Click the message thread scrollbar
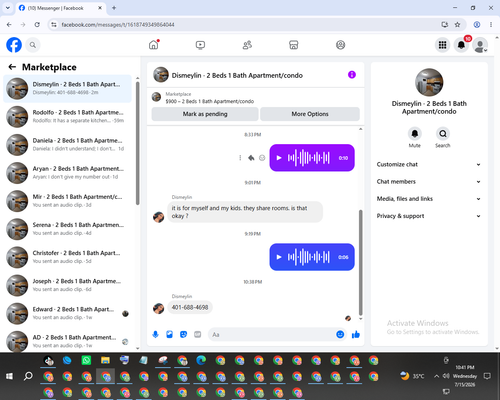The width and height of the screenshot is (500, 400). pyautogui.click(x=360, y=262)
